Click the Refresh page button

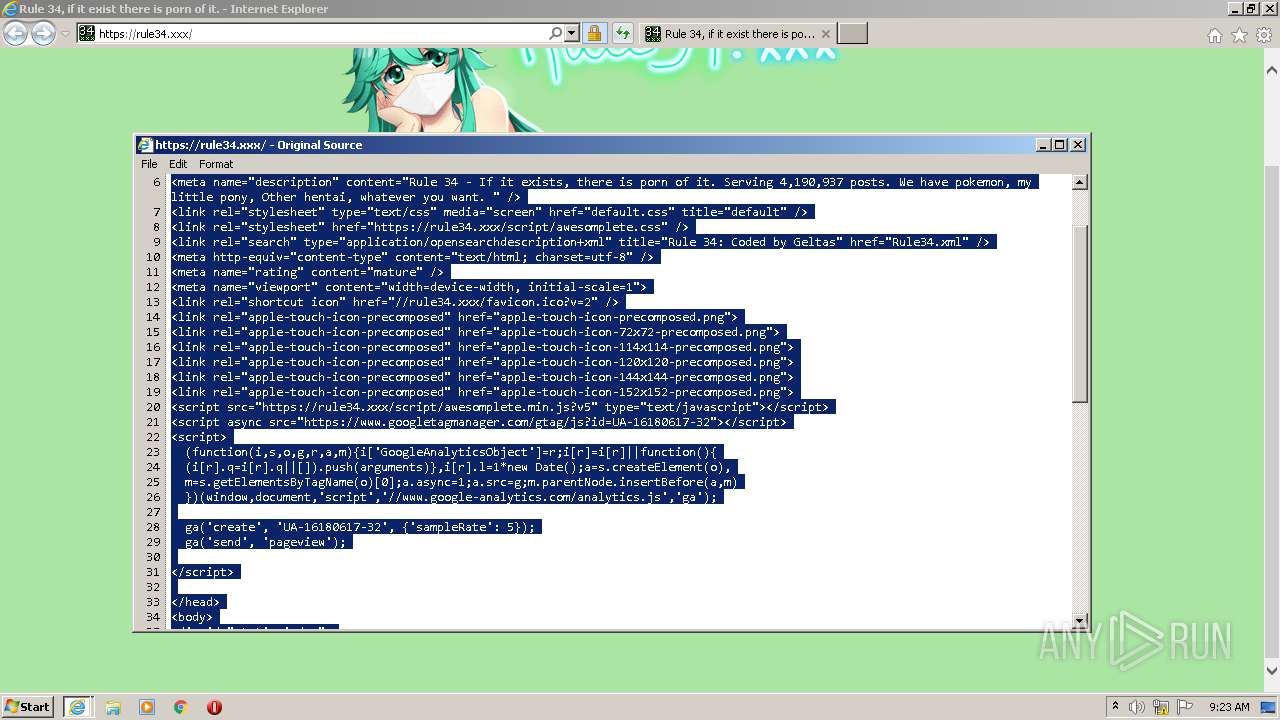click(x=623, y=33)
